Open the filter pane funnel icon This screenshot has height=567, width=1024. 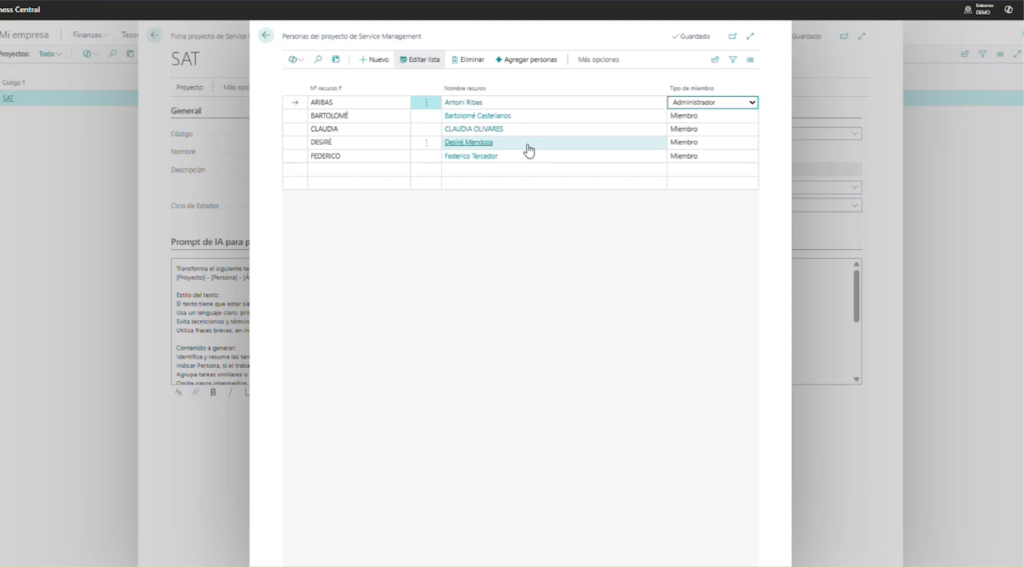pyautogui.click(x=733, y=60)
